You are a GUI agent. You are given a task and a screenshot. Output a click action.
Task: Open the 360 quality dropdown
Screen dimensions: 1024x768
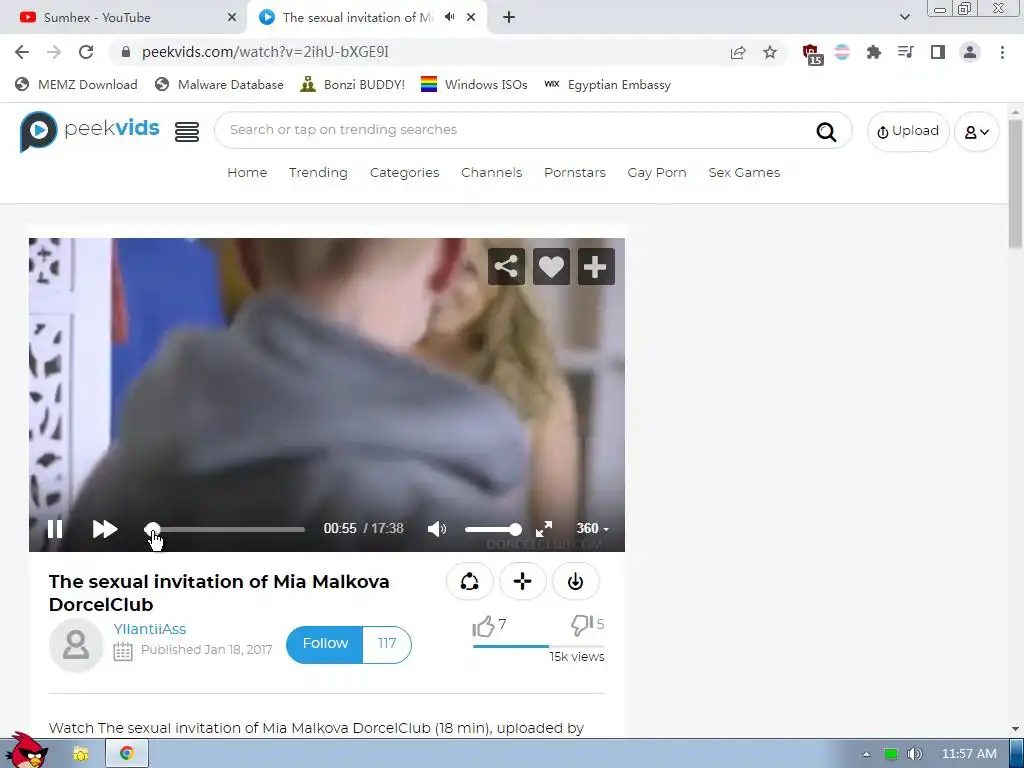tap(592, 528)
